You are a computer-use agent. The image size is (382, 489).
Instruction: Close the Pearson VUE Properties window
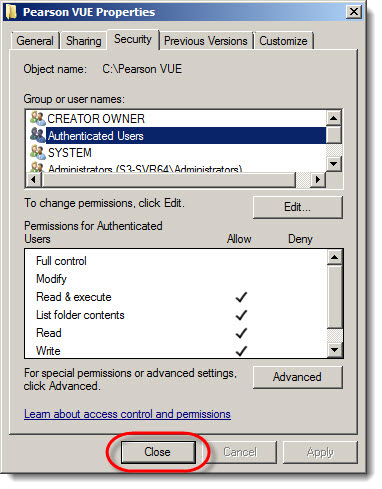coord(353,12)
